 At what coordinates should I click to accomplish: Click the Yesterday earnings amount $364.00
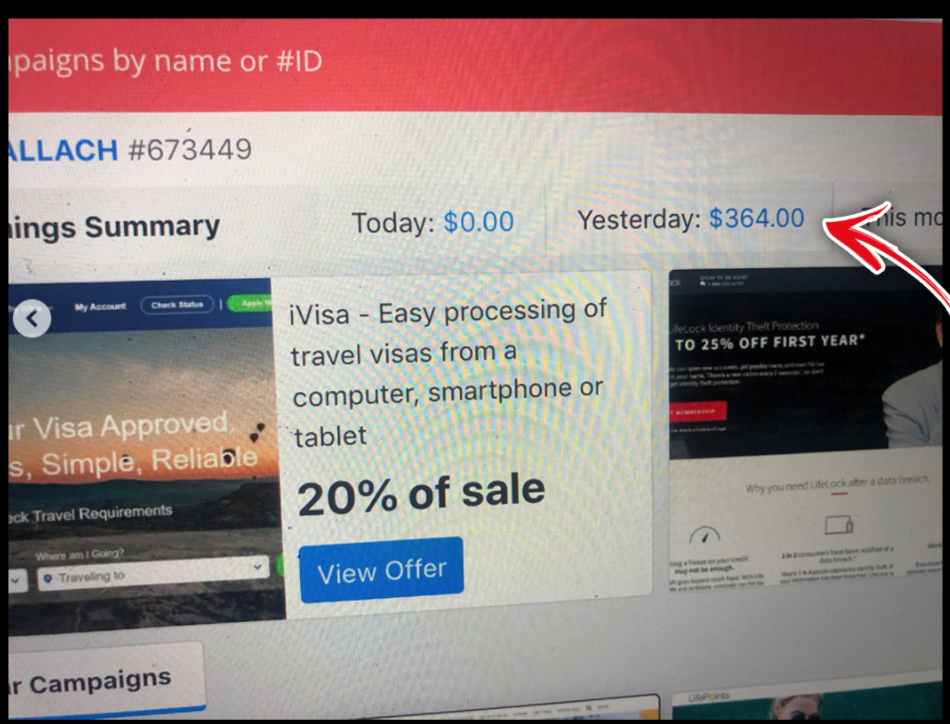click(x=756, y=218)
